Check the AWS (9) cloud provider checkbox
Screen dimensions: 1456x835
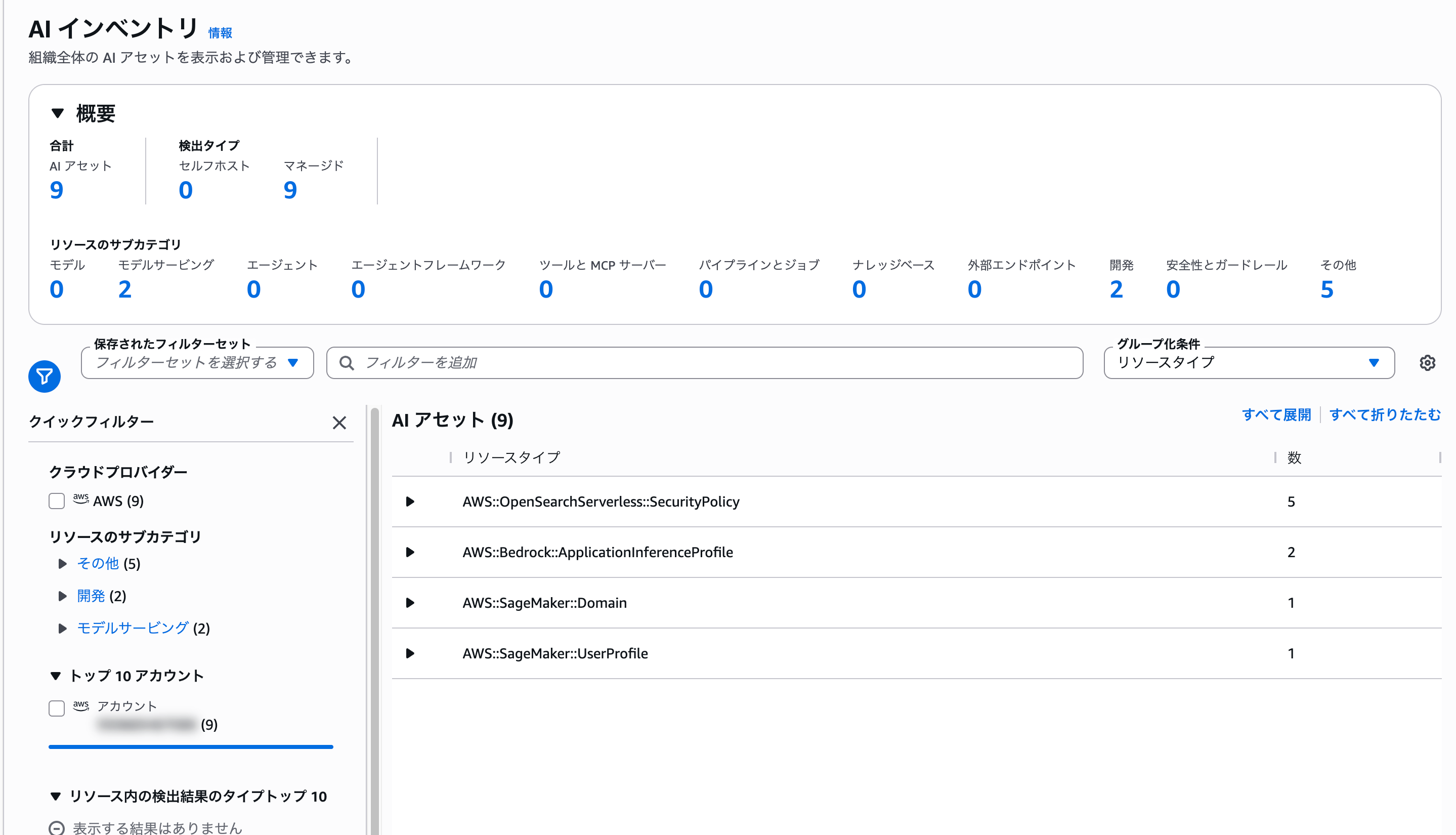point(56,501)
